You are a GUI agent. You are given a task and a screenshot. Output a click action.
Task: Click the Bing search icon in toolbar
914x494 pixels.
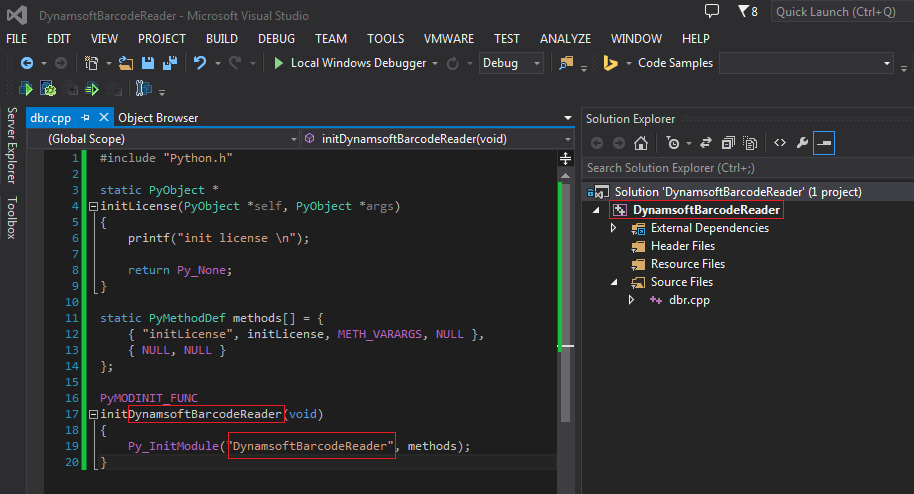coord(610,63)
